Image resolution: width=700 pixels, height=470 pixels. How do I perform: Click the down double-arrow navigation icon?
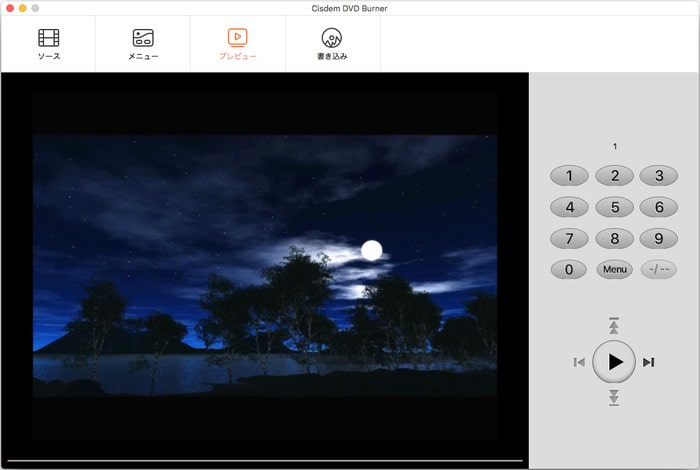[x=614, y=397]
